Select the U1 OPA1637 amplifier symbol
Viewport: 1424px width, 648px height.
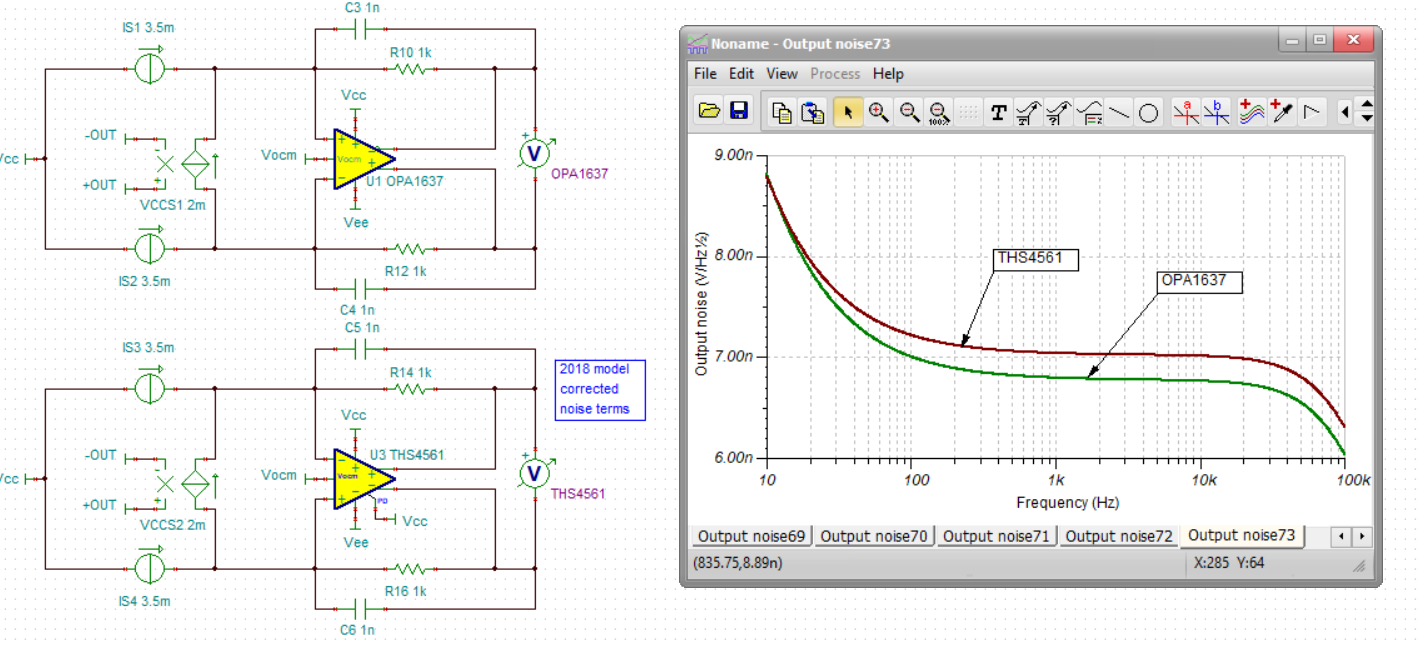click(x=362, y=158)
